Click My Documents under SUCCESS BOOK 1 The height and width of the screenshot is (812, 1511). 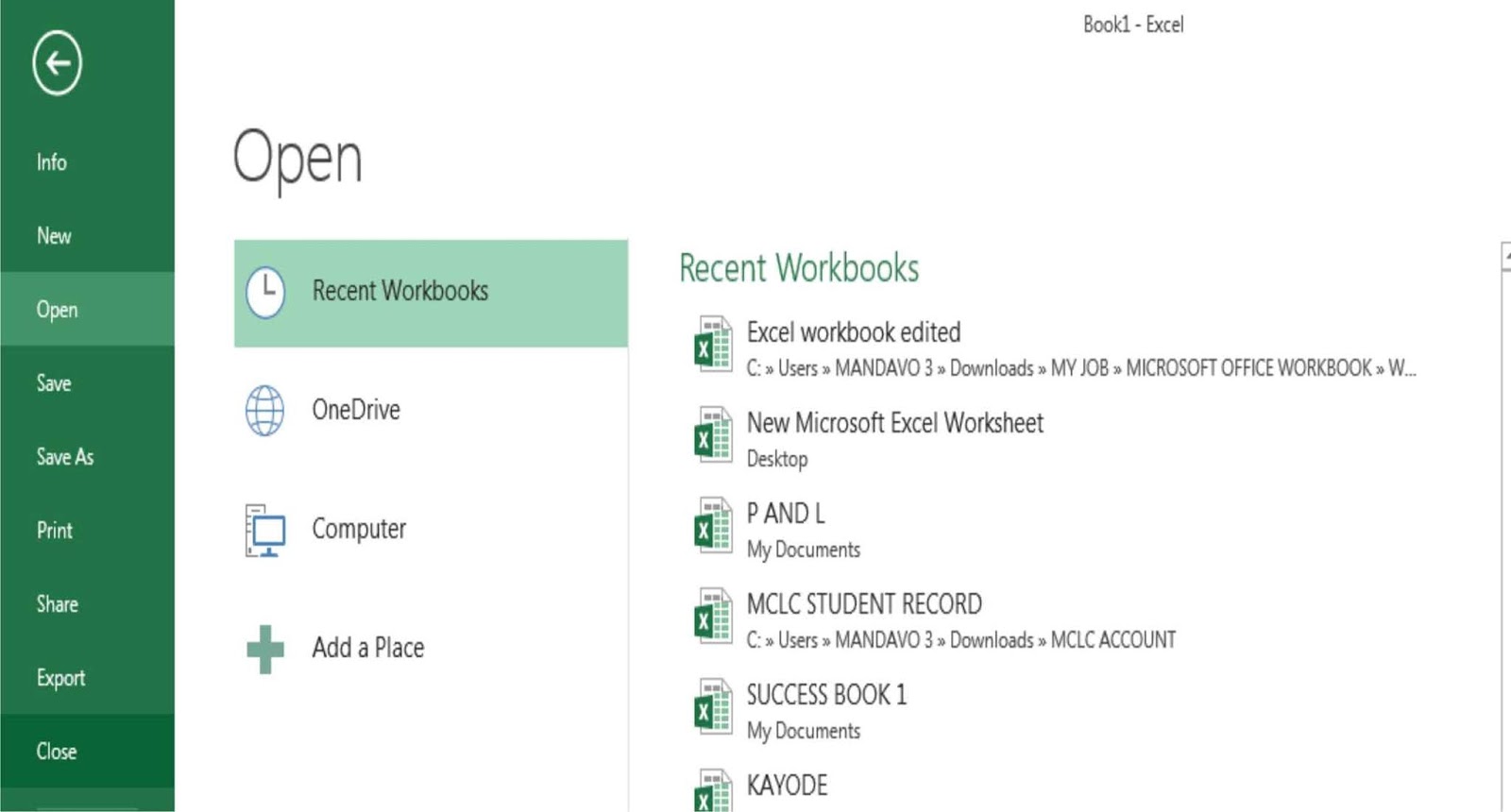coord(804,731)
